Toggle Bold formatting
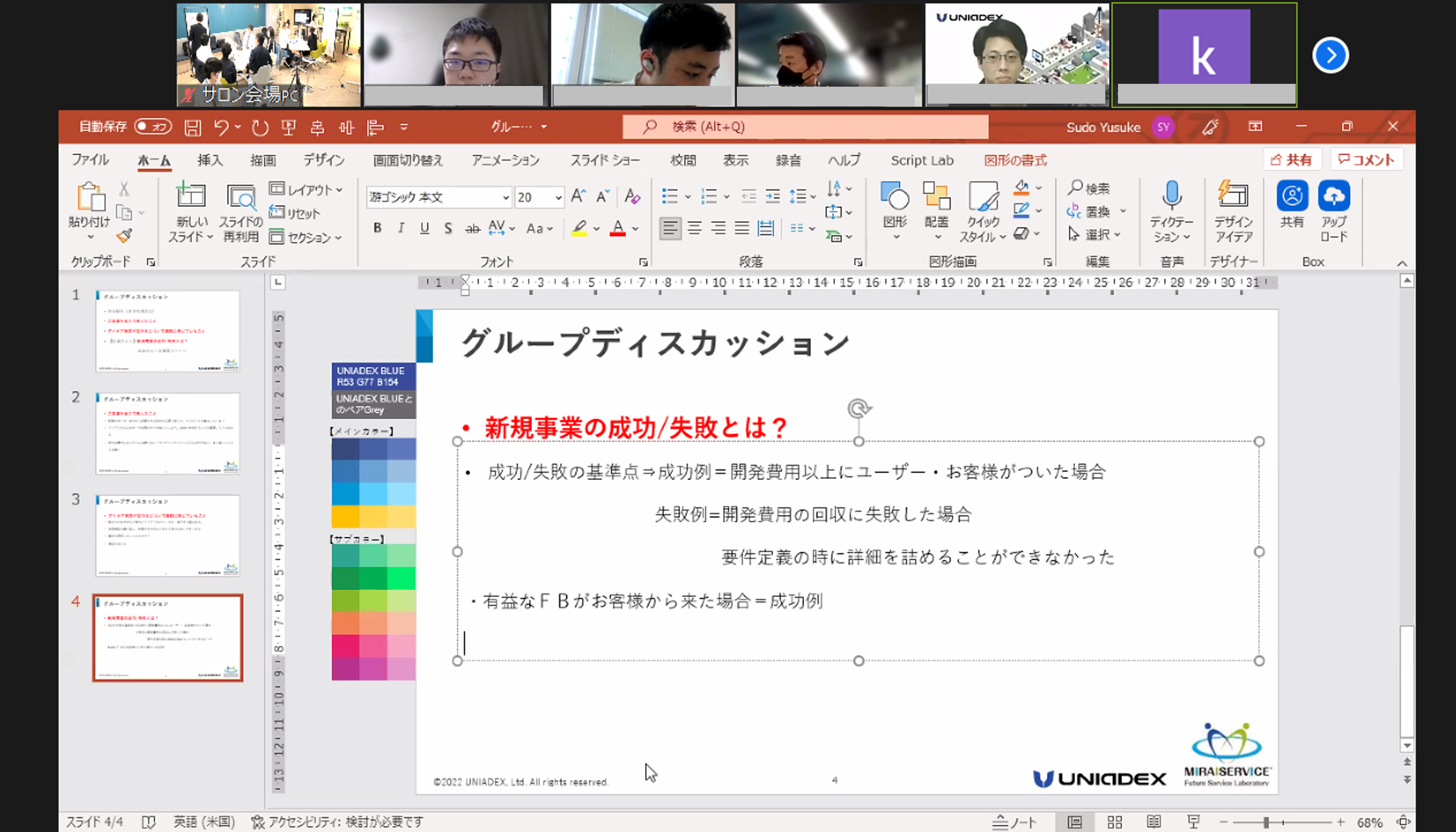This screenshot has height=832, width=1456. (377, 228)
